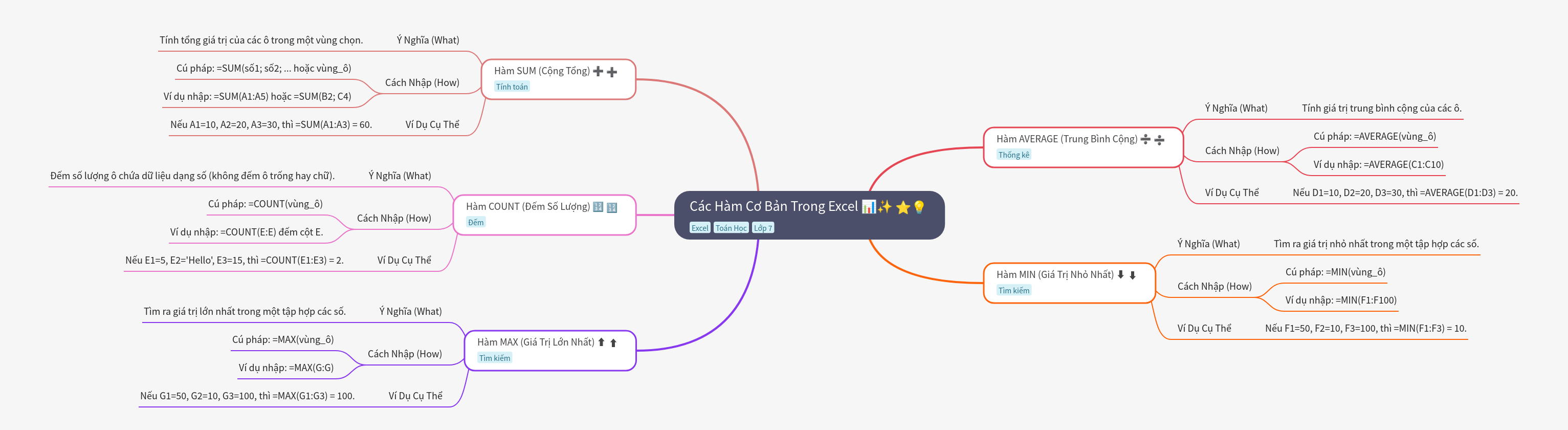The width and height of the screenshot is (1568, 430).
Task: Click the down arrow icons on the MIN node
Action: coord(1126,275)
